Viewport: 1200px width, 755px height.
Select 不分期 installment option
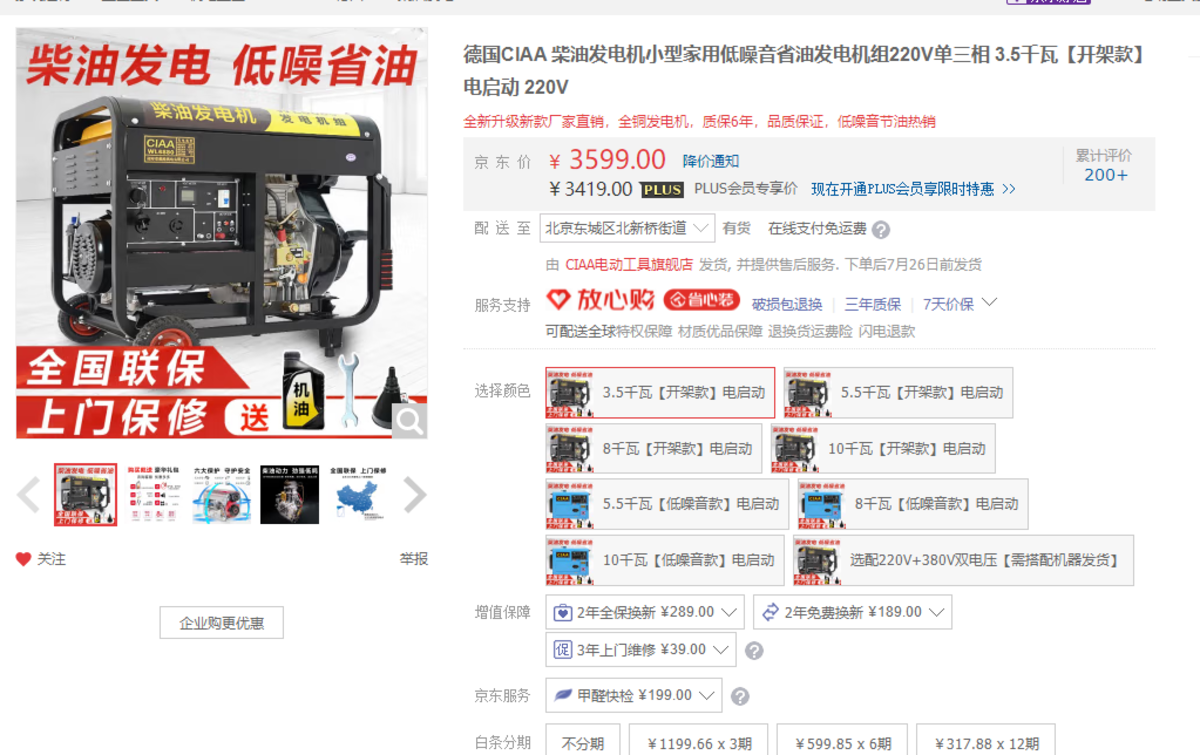coord(583,743)
